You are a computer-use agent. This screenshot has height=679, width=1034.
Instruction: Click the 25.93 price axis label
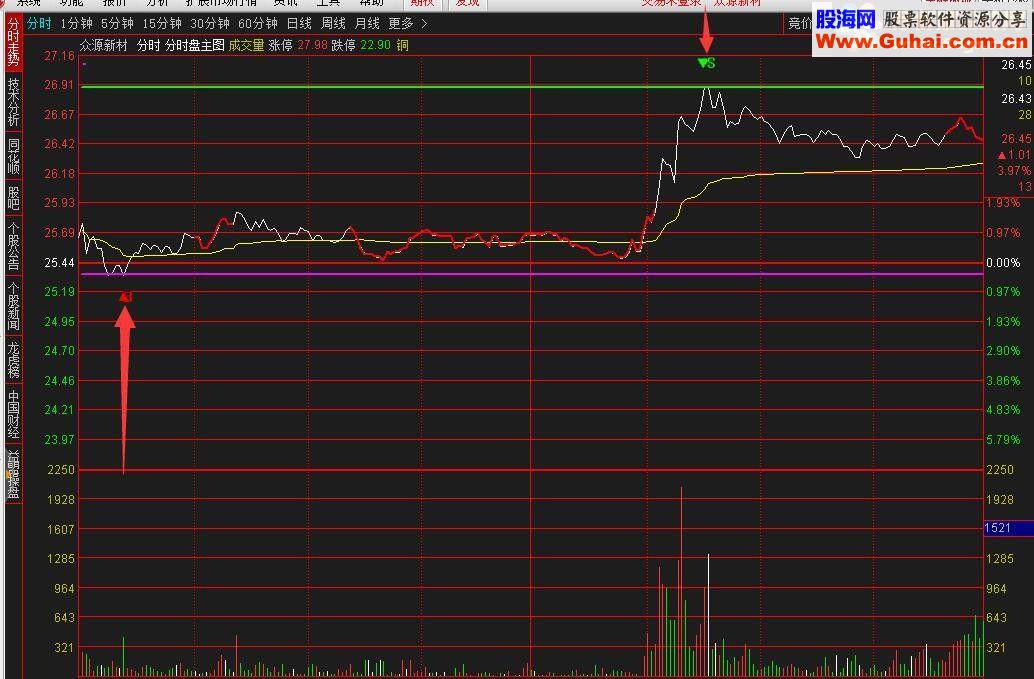coord(59,202)
